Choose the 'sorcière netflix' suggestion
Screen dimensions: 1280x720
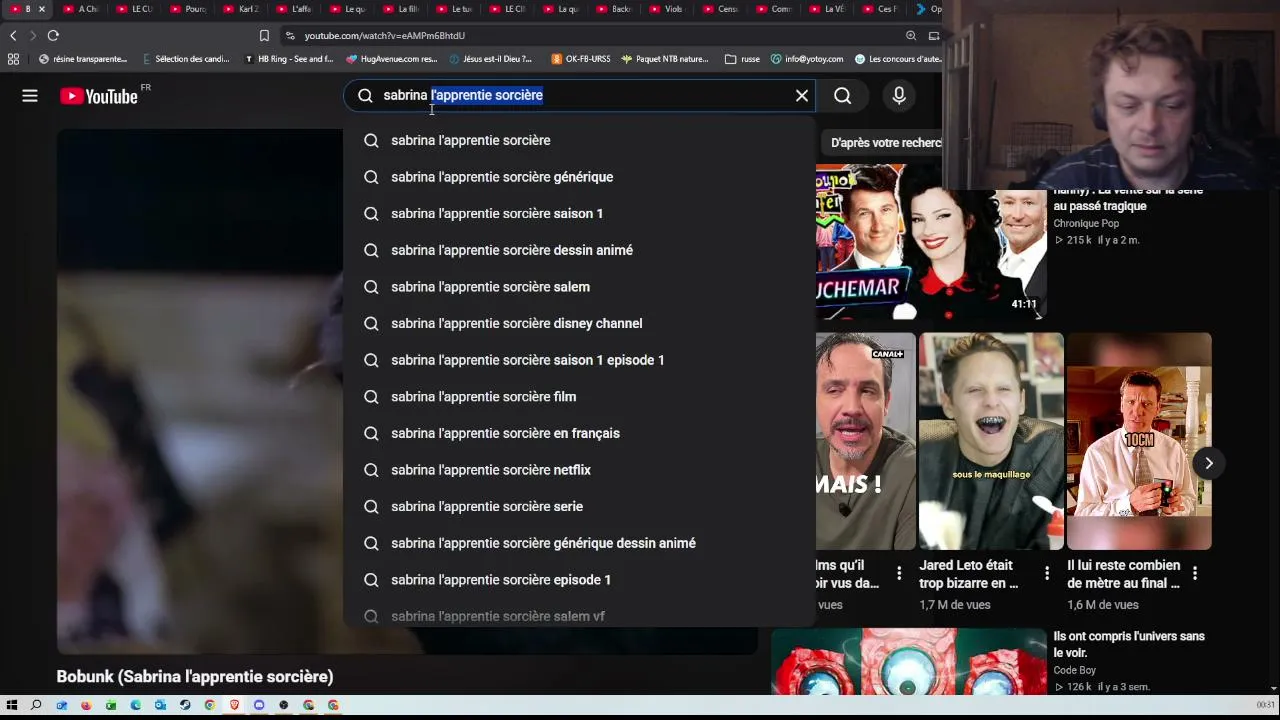coord(579,470)
